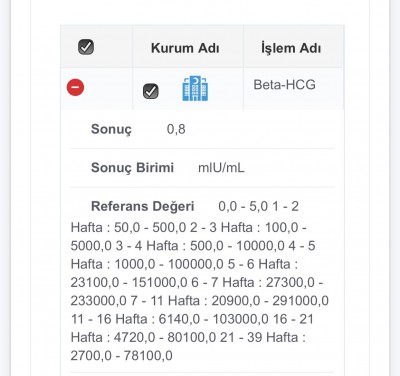Viewport: 400px width, 376px height.
Task: Uncheck the Beta-HCG row checkbox
Action: 151,91
